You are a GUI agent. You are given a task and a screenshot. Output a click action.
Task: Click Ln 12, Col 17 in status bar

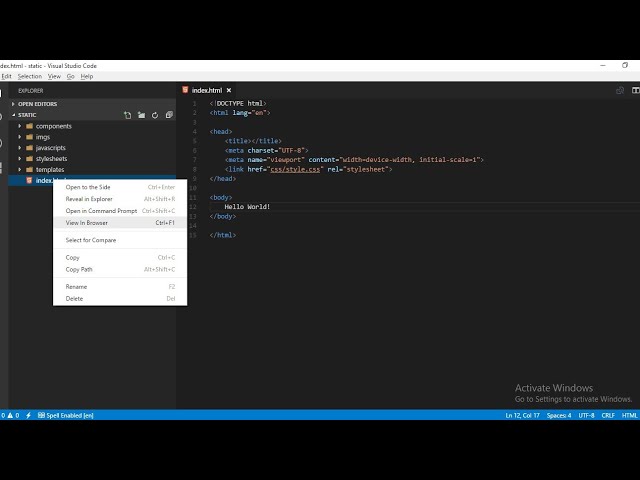tap(522, 416)
